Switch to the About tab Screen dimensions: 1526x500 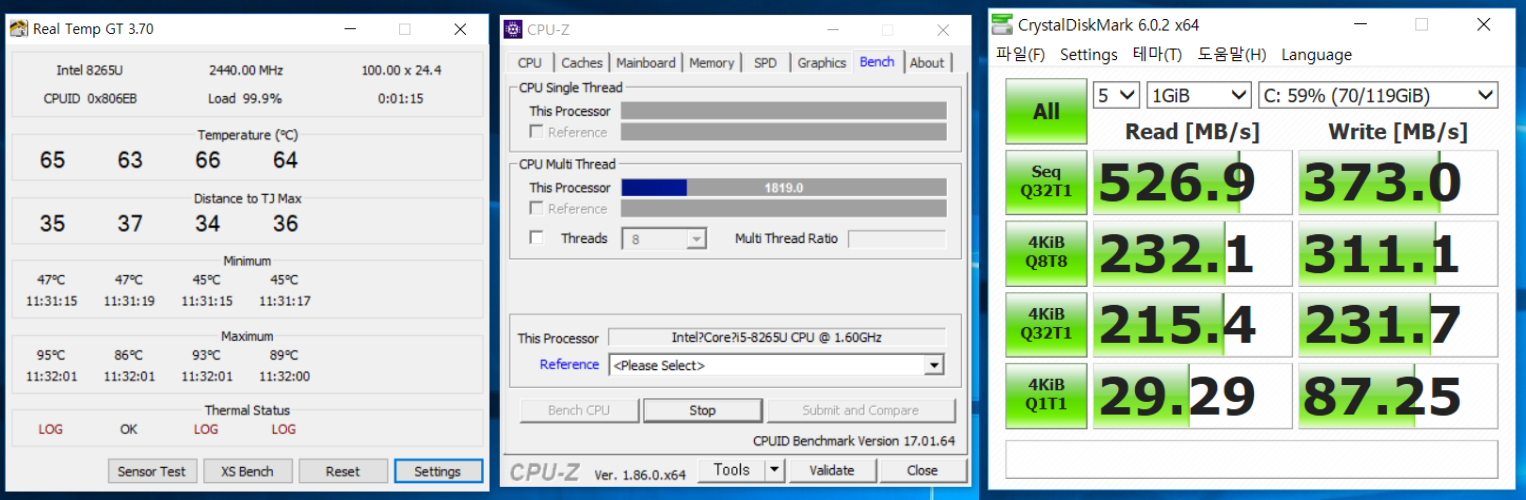point(927,62)
